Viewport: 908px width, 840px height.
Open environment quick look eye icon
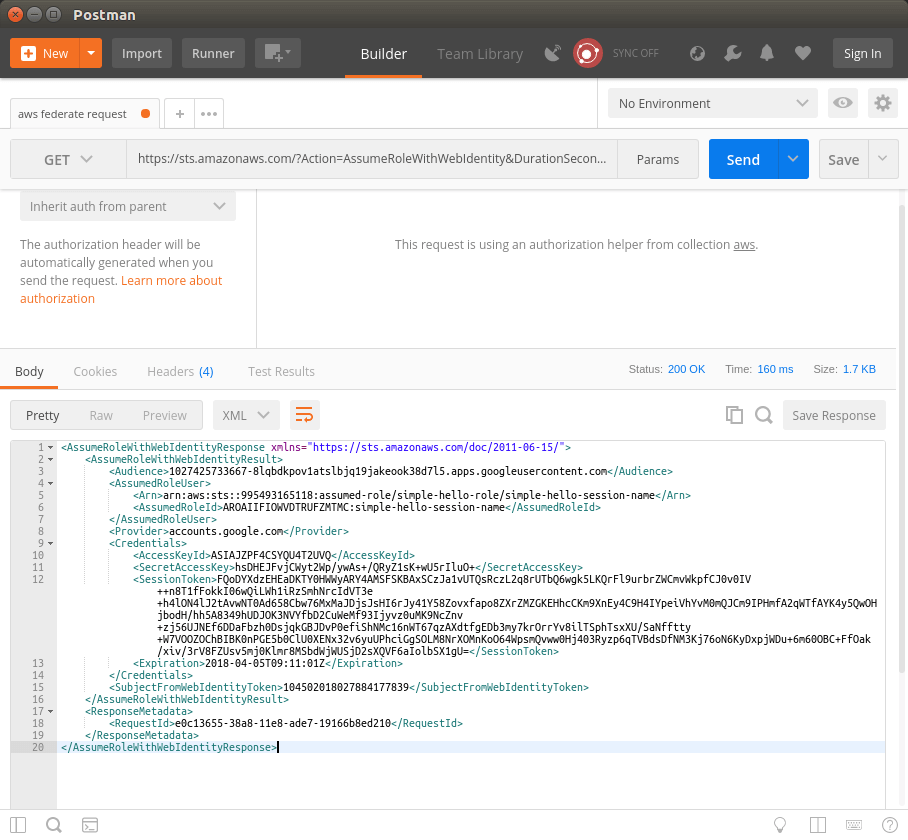pyautogui.click(x=843, y=103)
